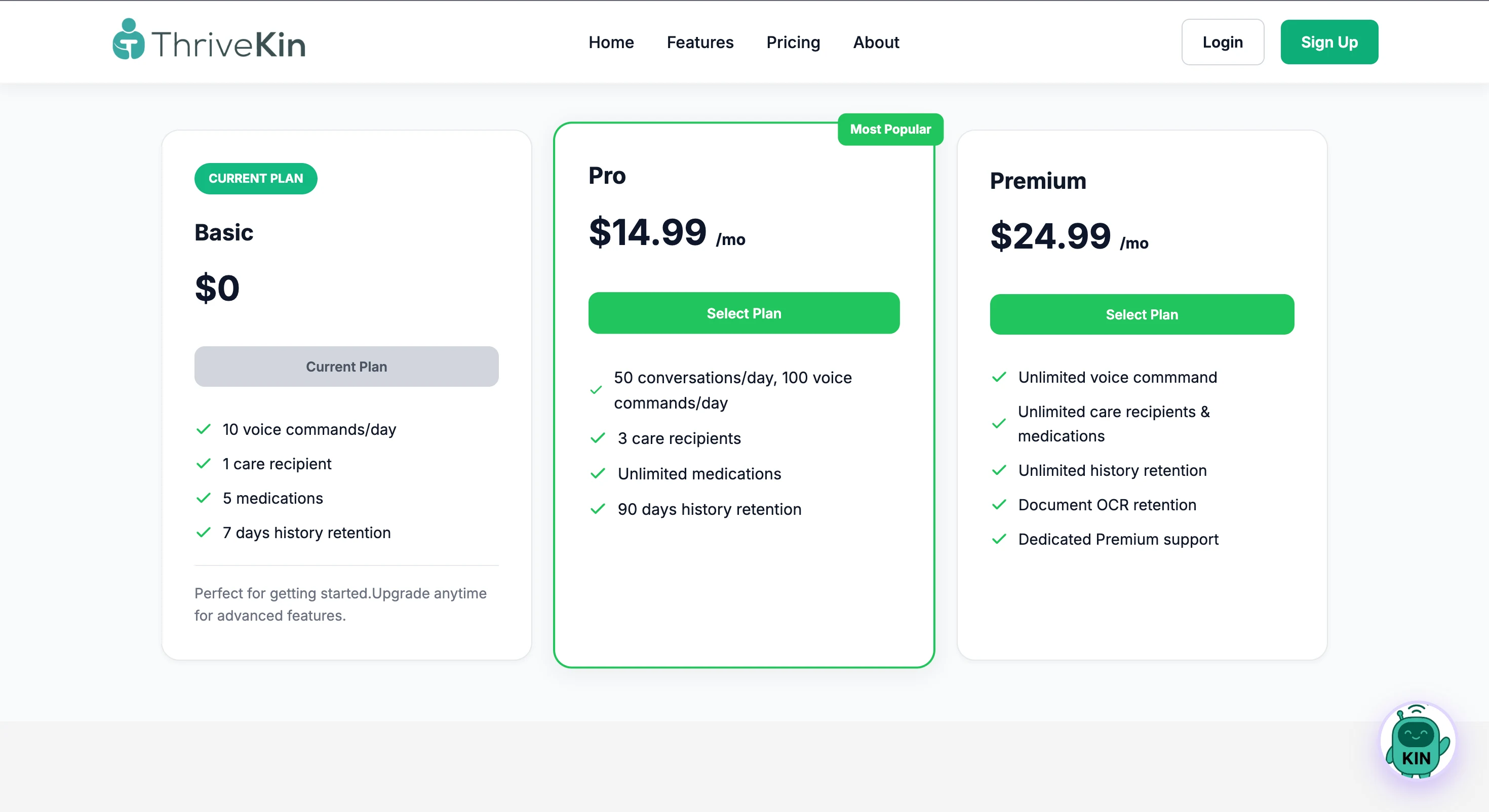
Task: Click checkmark next to 90 days history retention
Action: click(x=598, y=509)
